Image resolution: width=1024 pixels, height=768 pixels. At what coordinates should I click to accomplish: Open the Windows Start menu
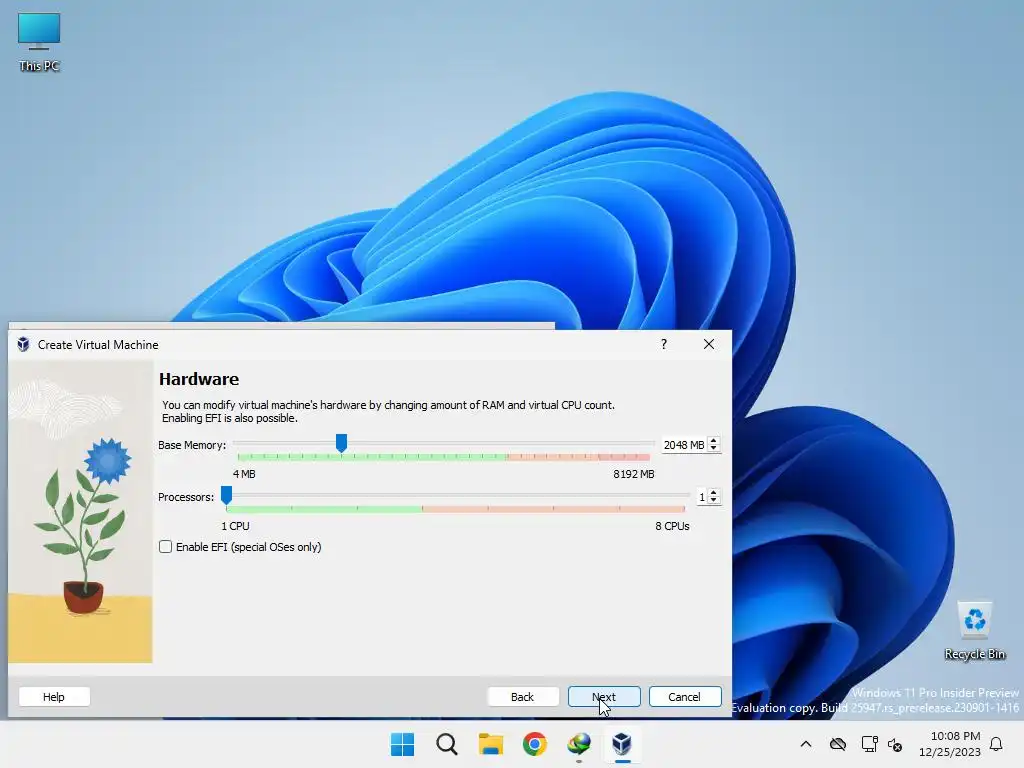click(x=402, y=744)
